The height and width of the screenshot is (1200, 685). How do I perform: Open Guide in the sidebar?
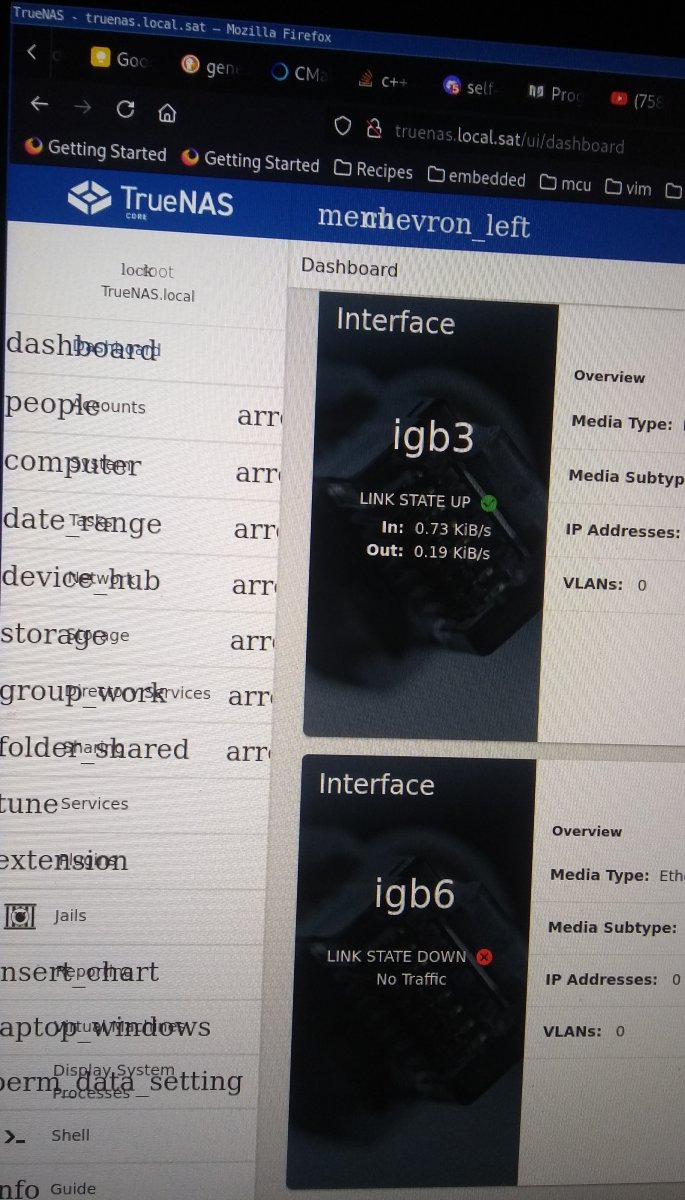(x=73, y=1188)
